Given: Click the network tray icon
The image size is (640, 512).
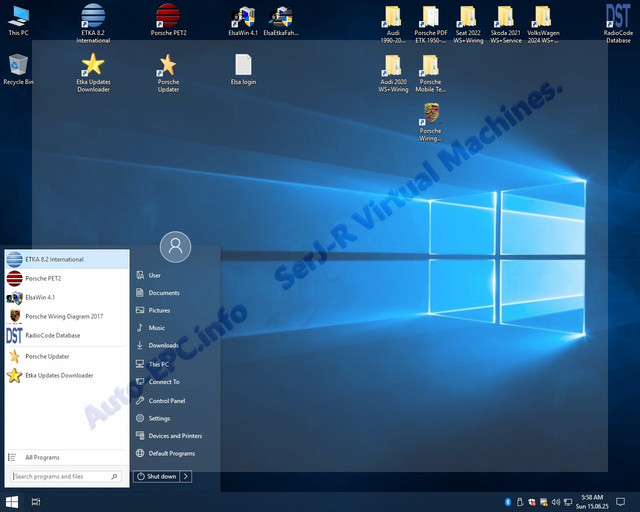Looking at the screenshot, I should click(x=568, y=502).
